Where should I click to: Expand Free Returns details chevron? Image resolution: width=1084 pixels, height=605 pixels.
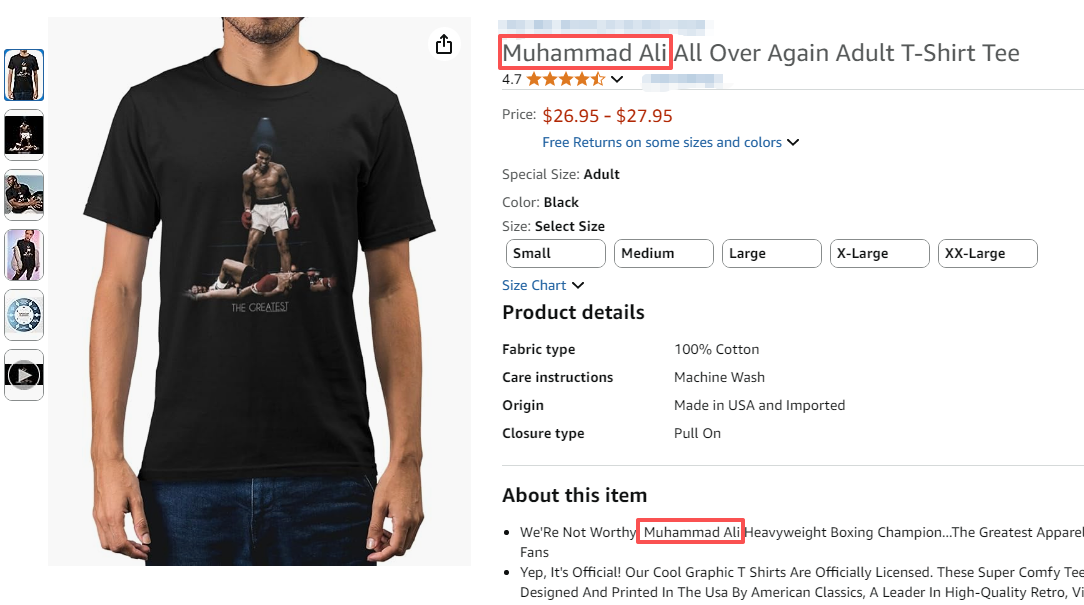(x=793, y=143)
